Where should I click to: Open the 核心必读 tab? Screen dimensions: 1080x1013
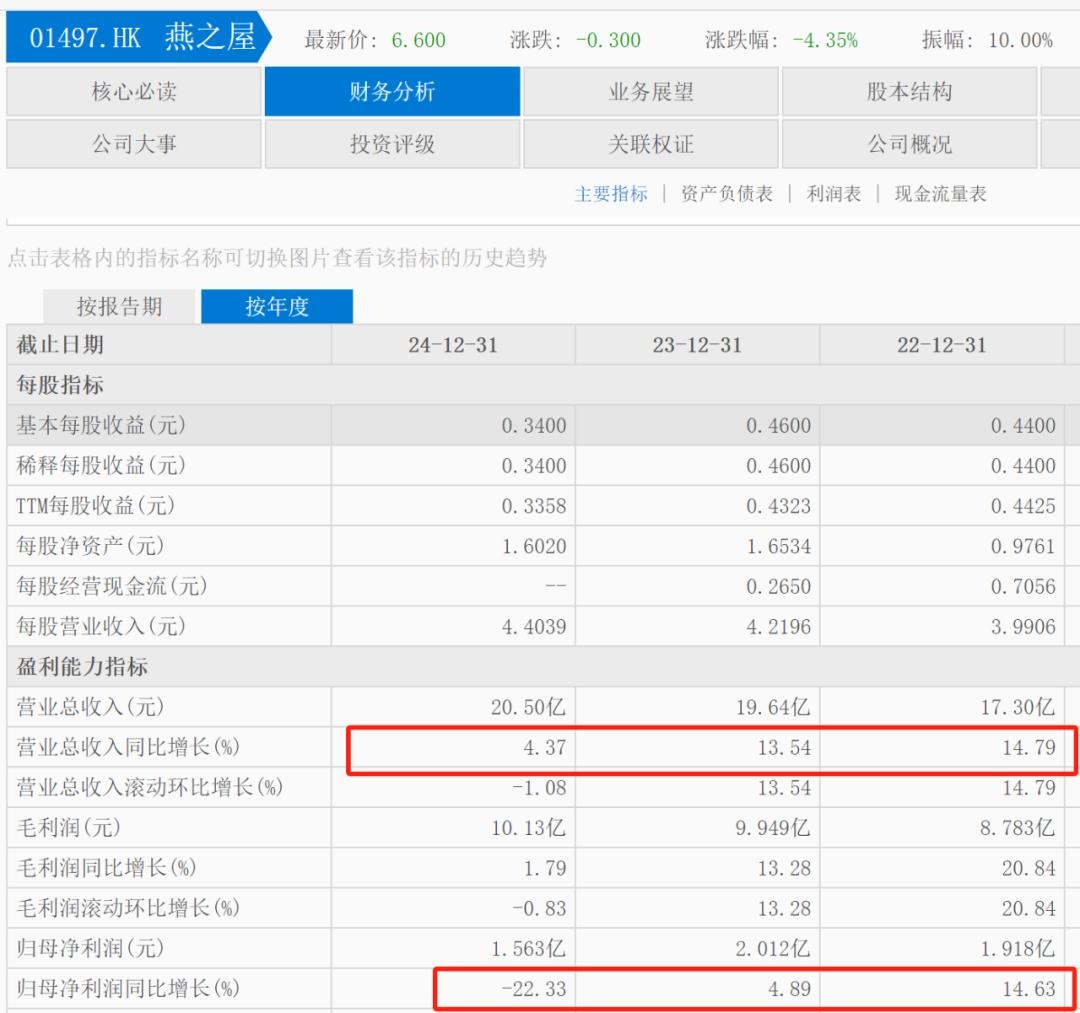pyautogui.click(x=134, y=92)
